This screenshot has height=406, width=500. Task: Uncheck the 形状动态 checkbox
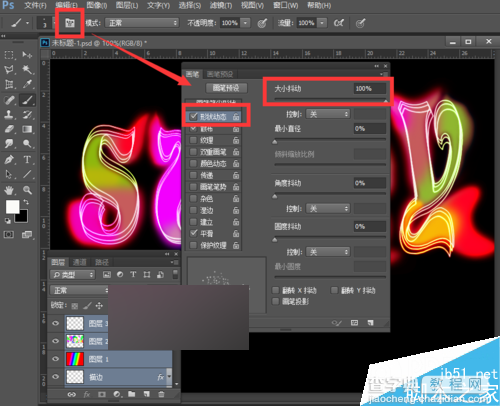194,117
